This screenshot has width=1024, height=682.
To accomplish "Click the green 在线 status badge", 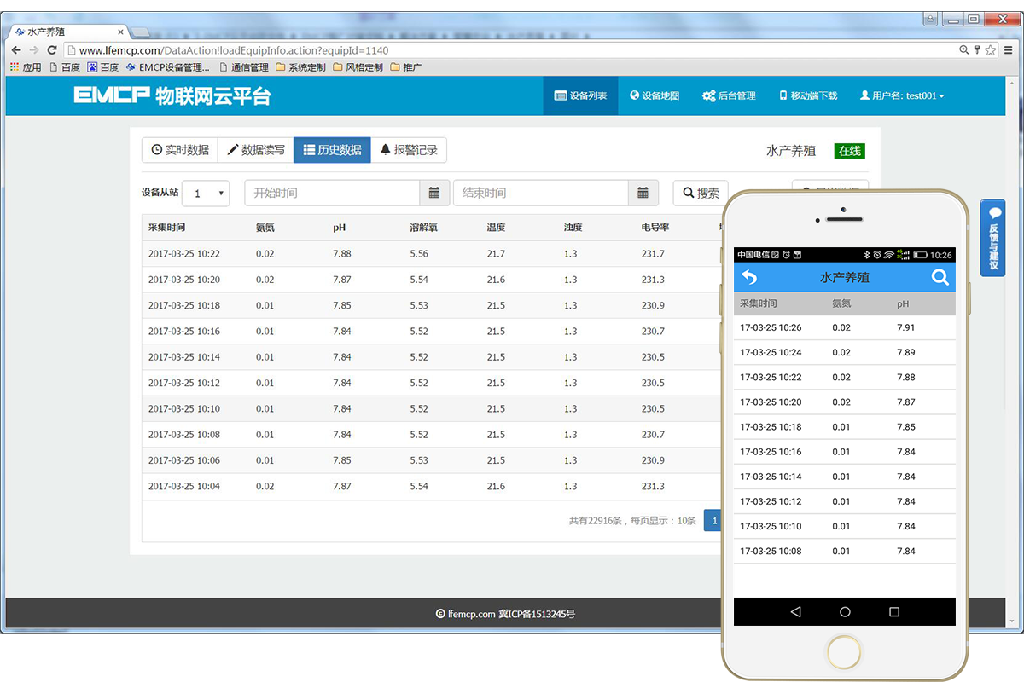I will click(850, 151).
